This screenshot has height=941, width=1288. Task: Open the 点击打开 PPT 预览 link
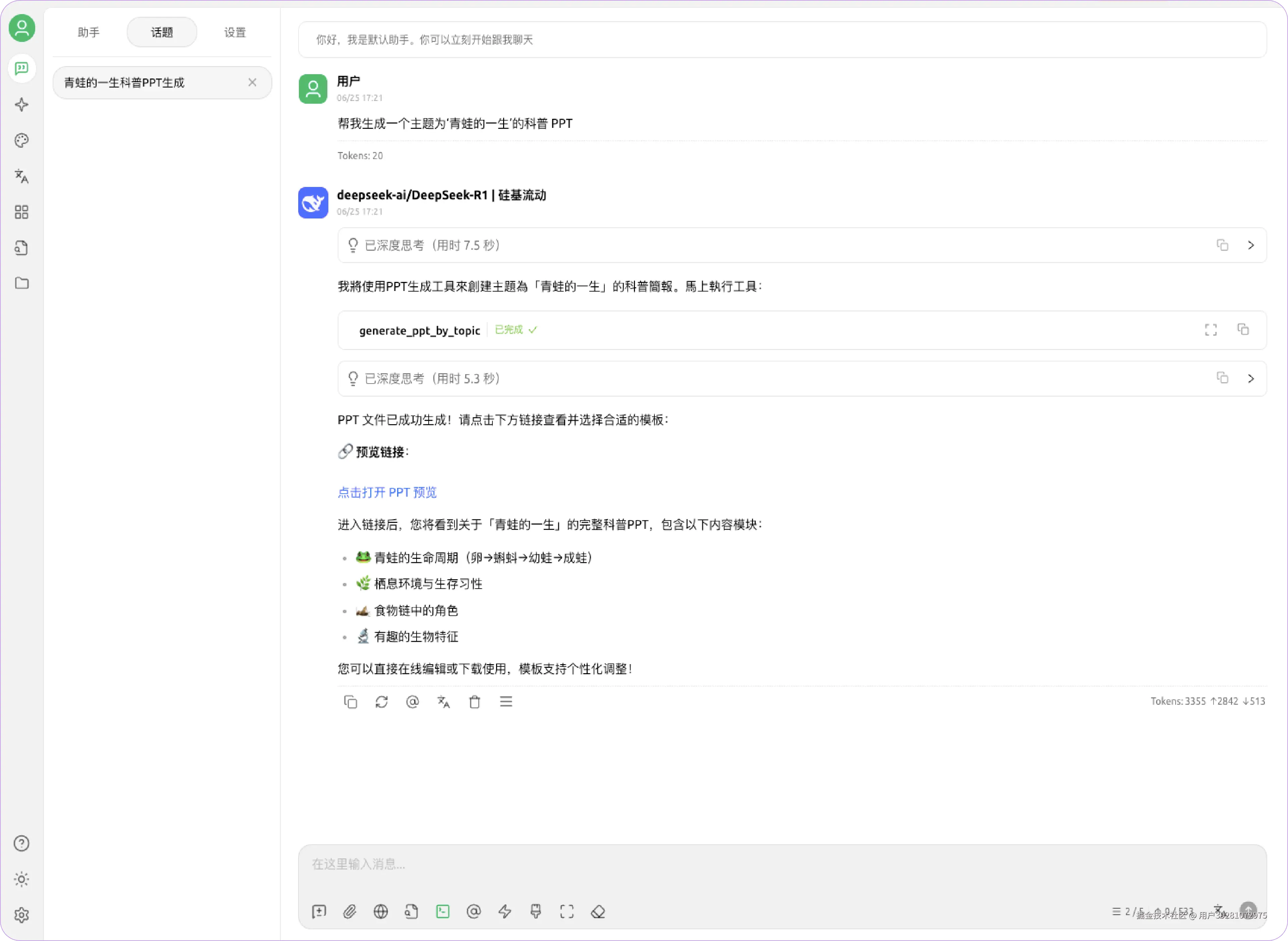tap(387, 492)
